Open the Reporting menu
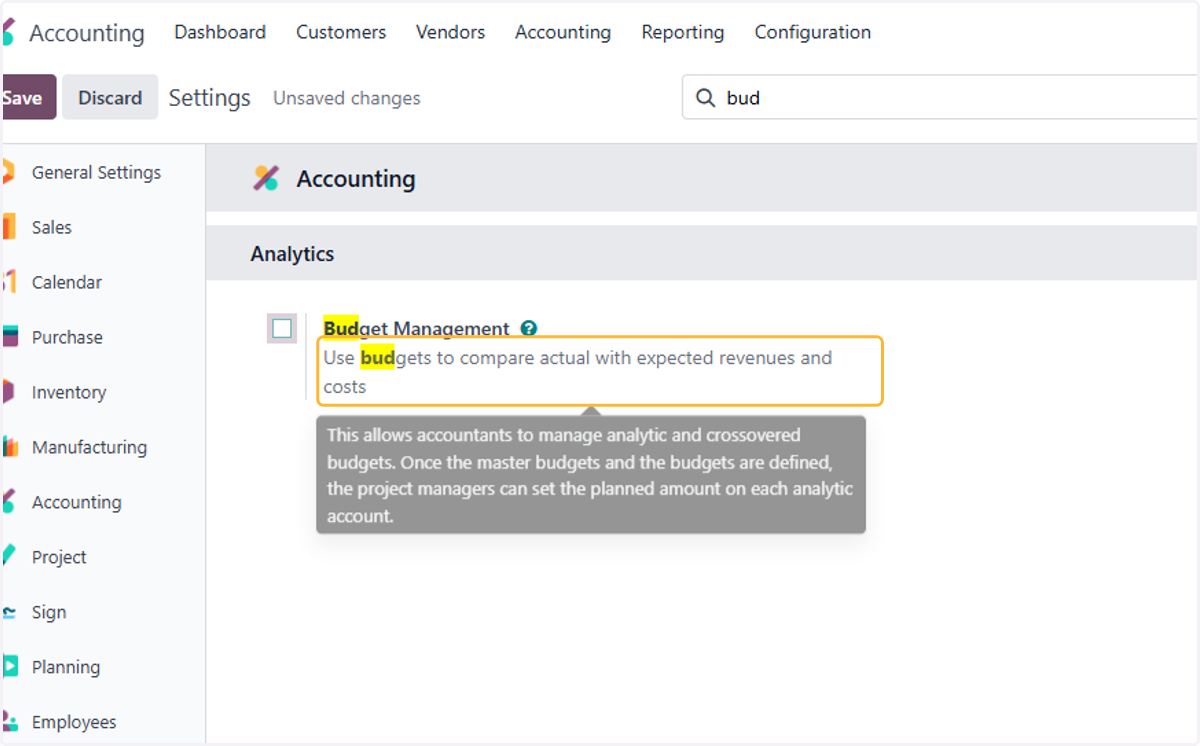 683,32
